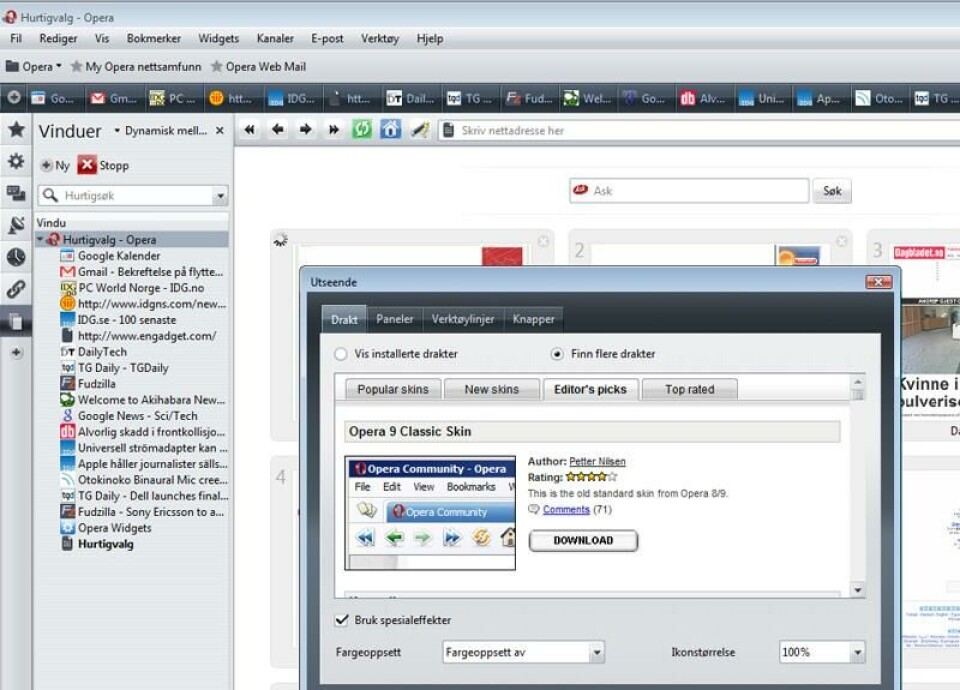The image size is (960, 690).
Task: Click the DOWNLOAD button for Classic Skin
Action: click(583, 541)
